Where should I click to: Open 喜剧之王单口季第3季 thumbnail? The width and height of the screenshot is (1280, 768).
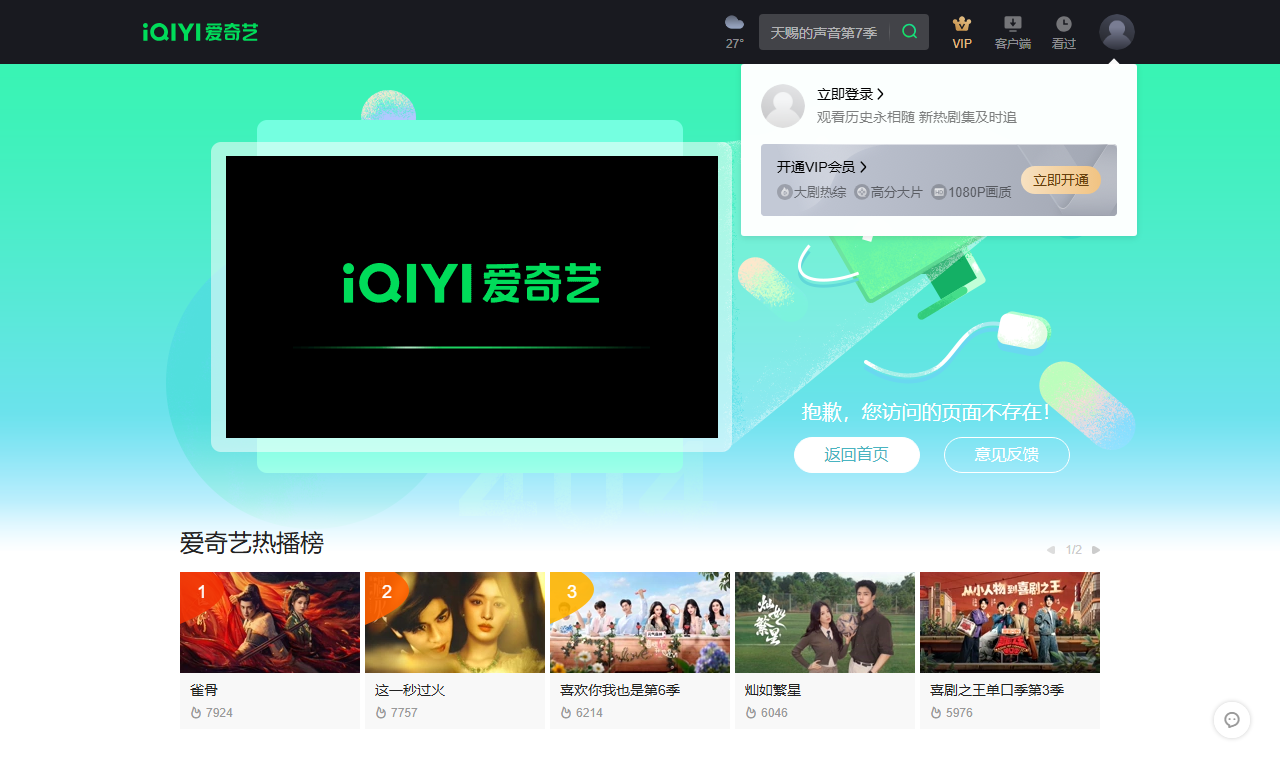tap(1010, 622)
